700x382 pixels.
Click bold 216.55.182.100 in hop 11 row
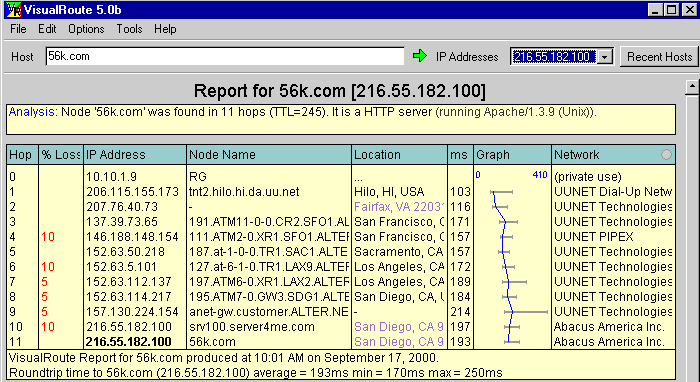pos(129,342)
